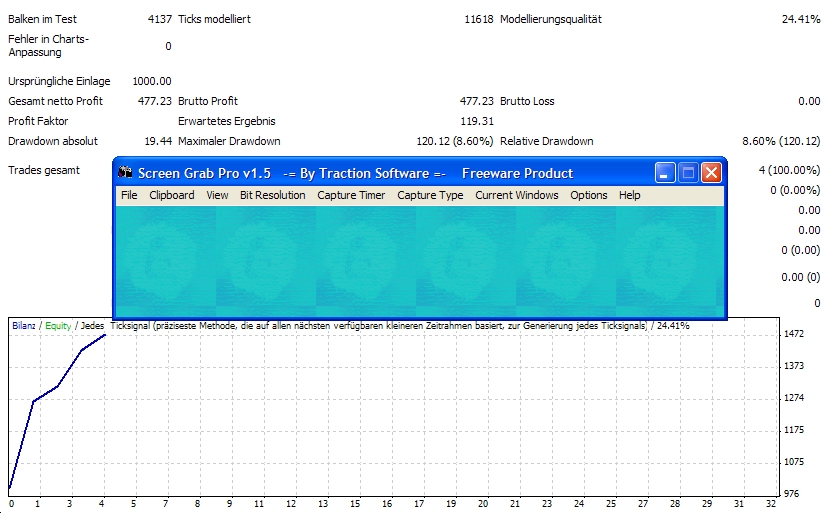Viewport: 828px width, 513px height.
Task: Click the Screen Grab Pro title bar text
Action: point(355,173)
